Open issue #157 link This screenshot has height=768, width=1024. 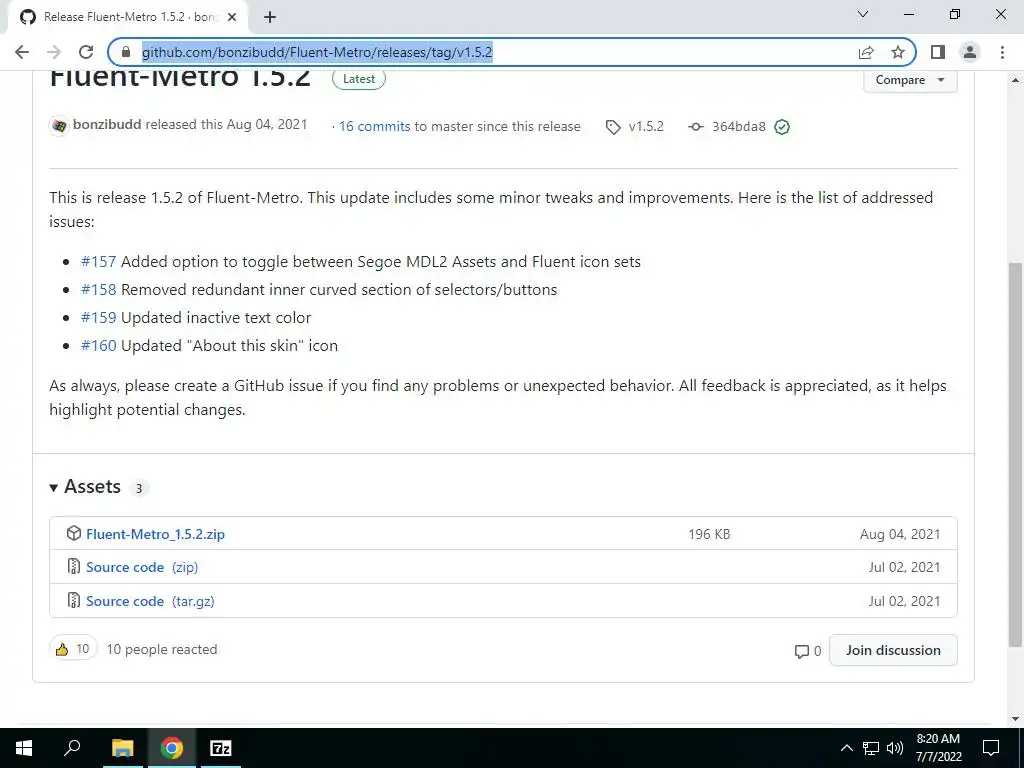tap(99, 262)
